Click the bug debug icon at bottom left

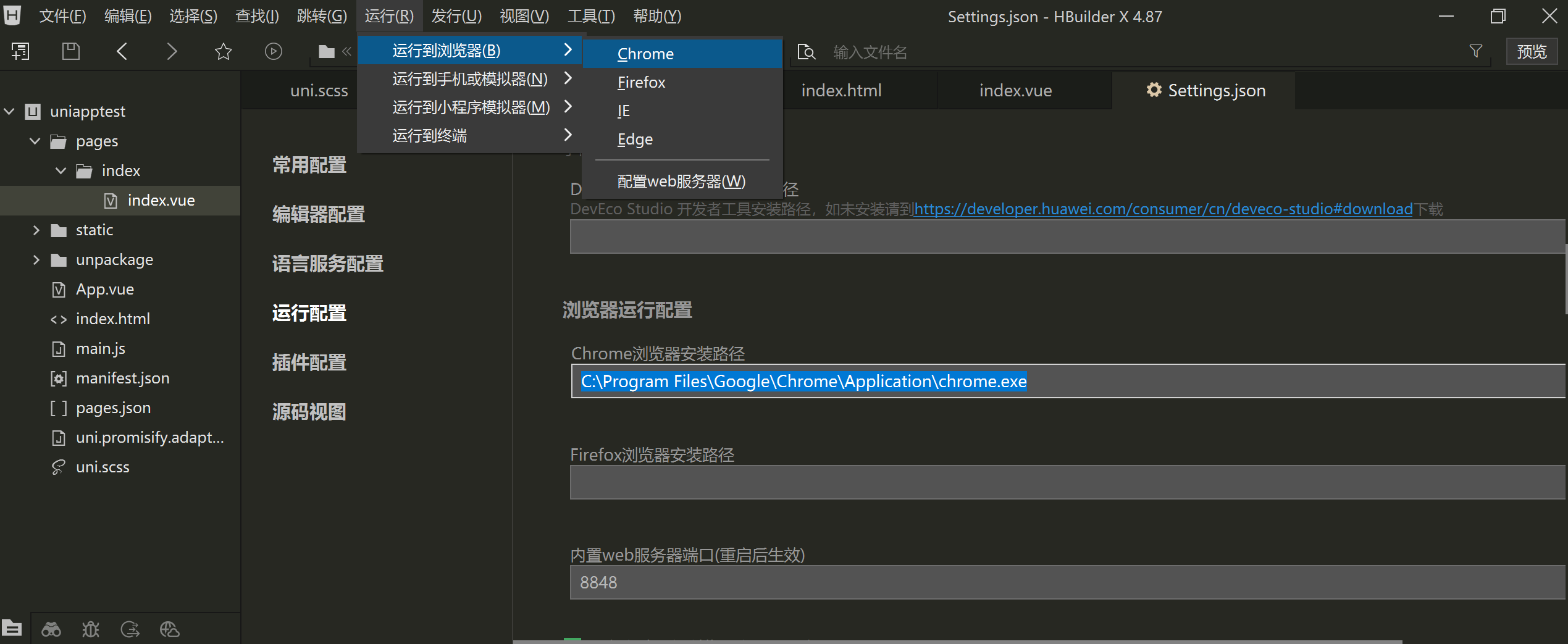90,629
